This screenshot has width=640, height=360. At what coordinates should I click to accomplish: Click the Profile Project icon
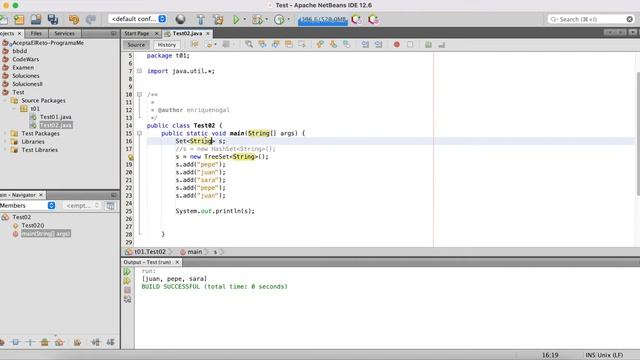279,19
